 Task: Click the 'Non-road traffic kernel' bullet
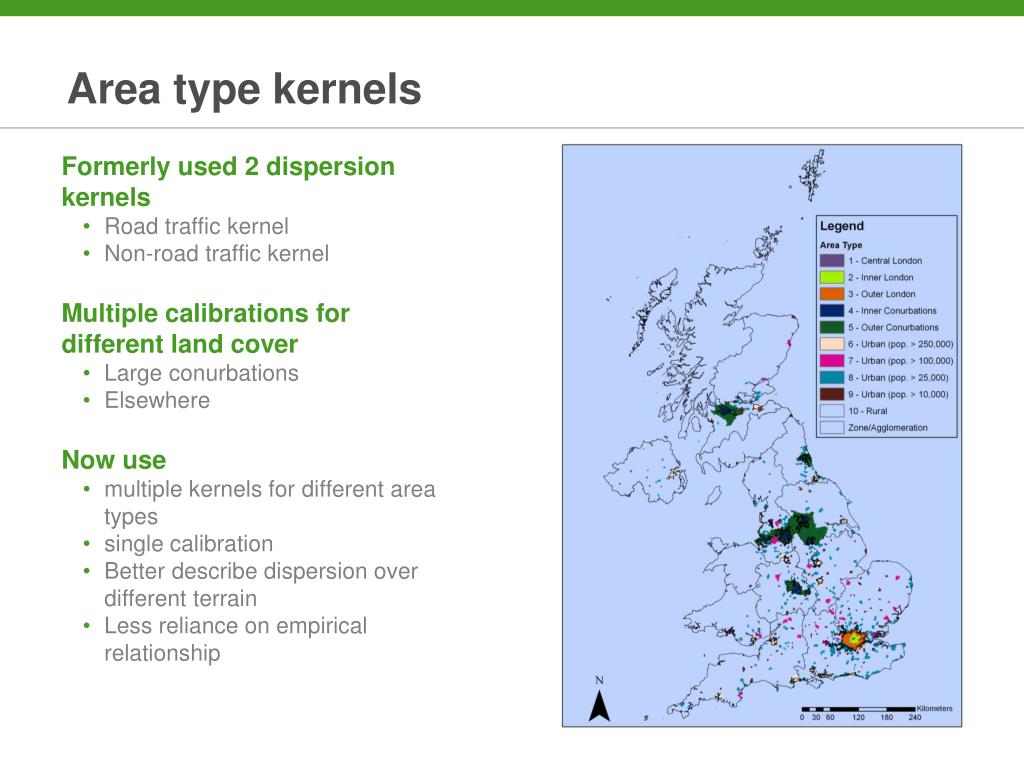click(216, 253)
